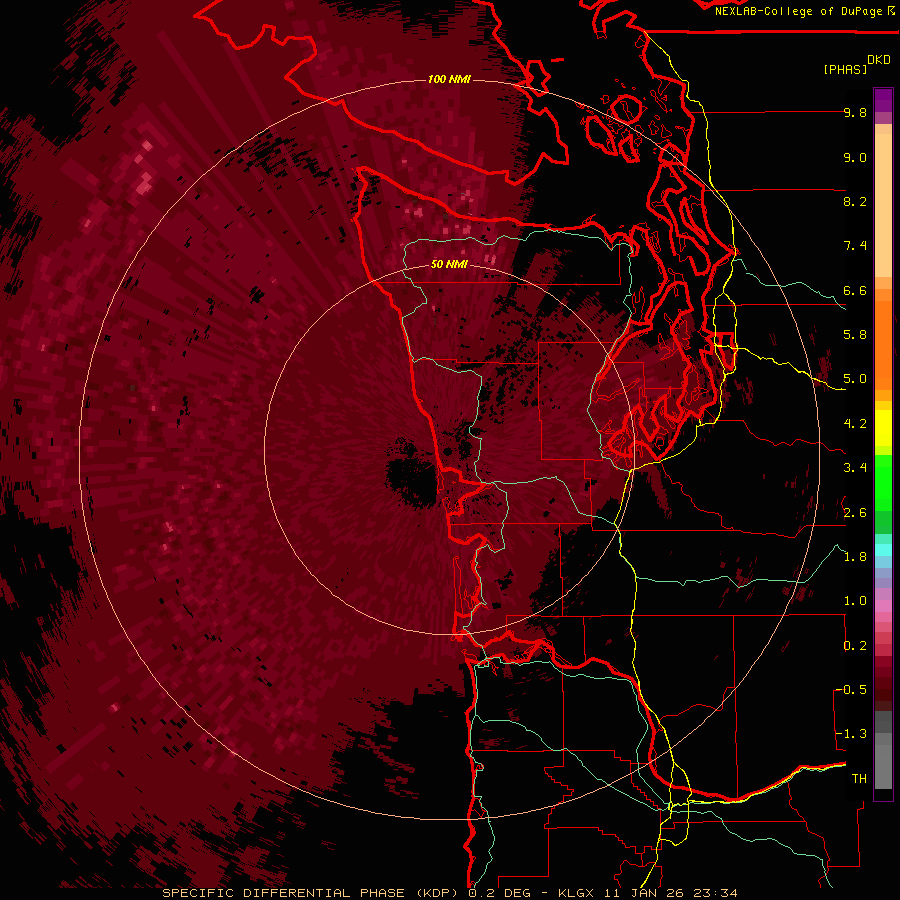Viewport: 900px width, 900px height.
Task: Click the 23:34 timestamp in caption
Action: pyautogui.click(x=715, y=893)
